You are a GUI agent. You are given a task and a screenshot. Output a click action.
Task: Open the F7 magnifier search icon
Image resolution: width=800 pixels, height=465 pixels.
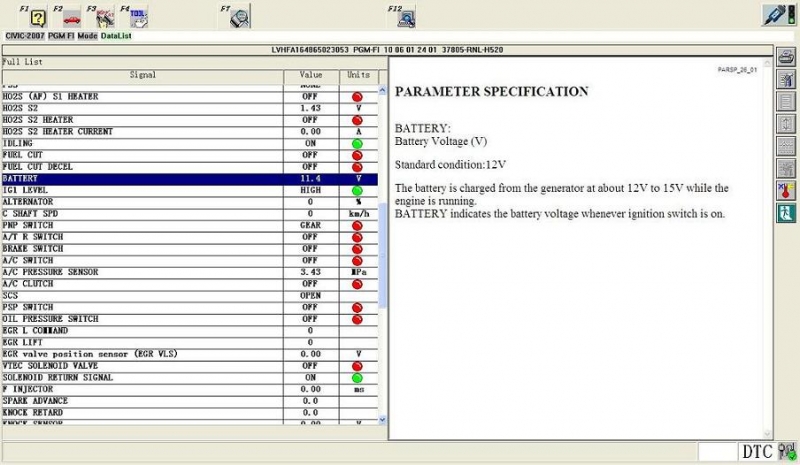239,18
